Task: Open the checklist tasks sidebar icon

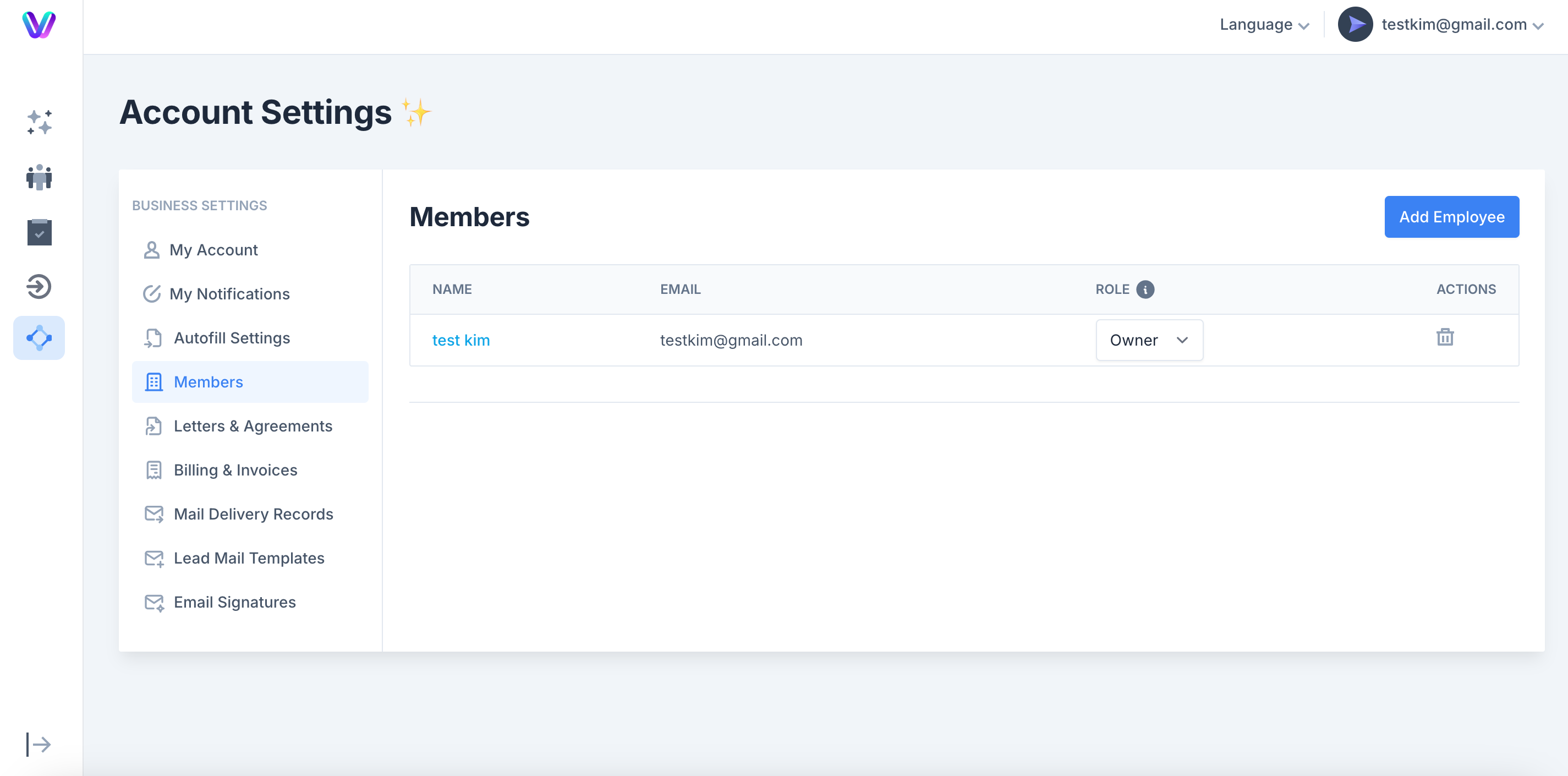Action: click(x=39, y=232)
